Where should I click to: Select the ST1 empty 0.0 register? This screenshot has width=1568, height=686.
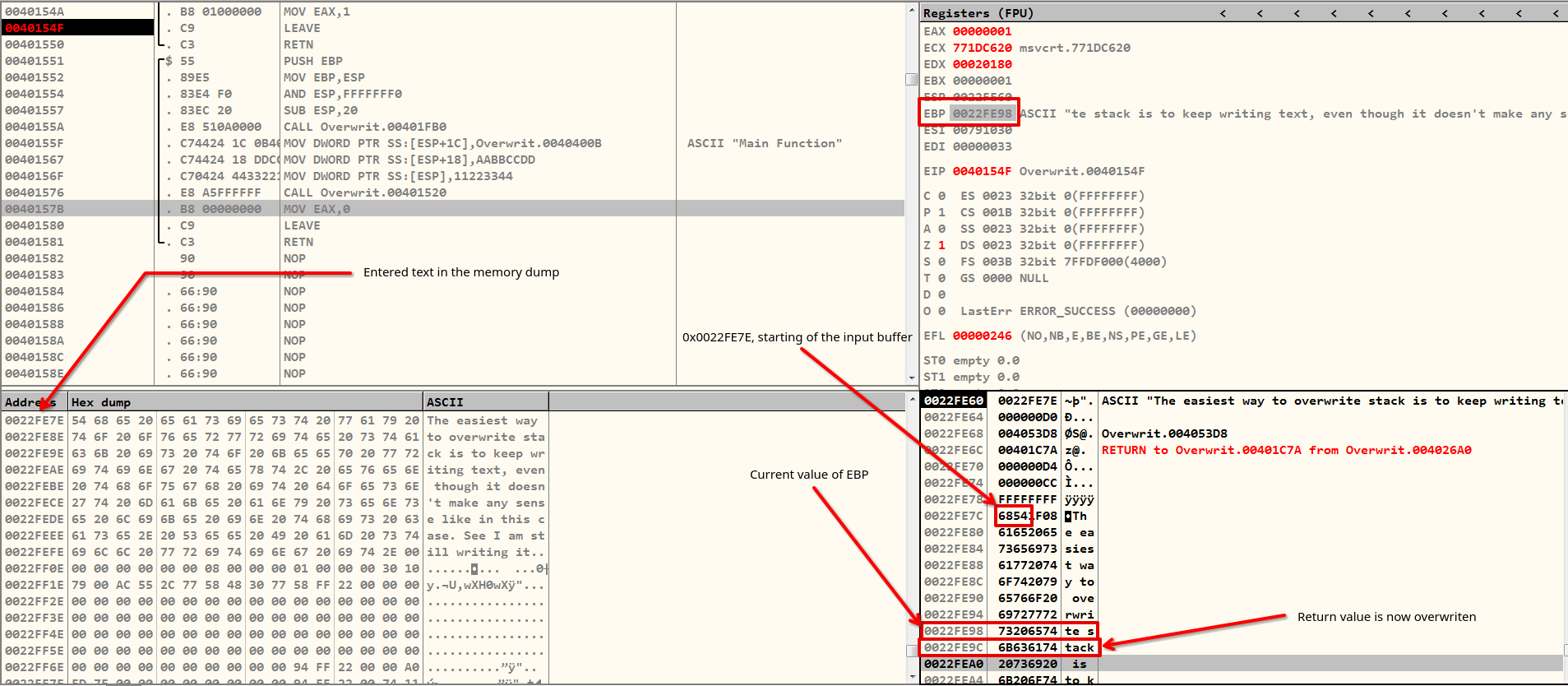(x=971, y=377)
